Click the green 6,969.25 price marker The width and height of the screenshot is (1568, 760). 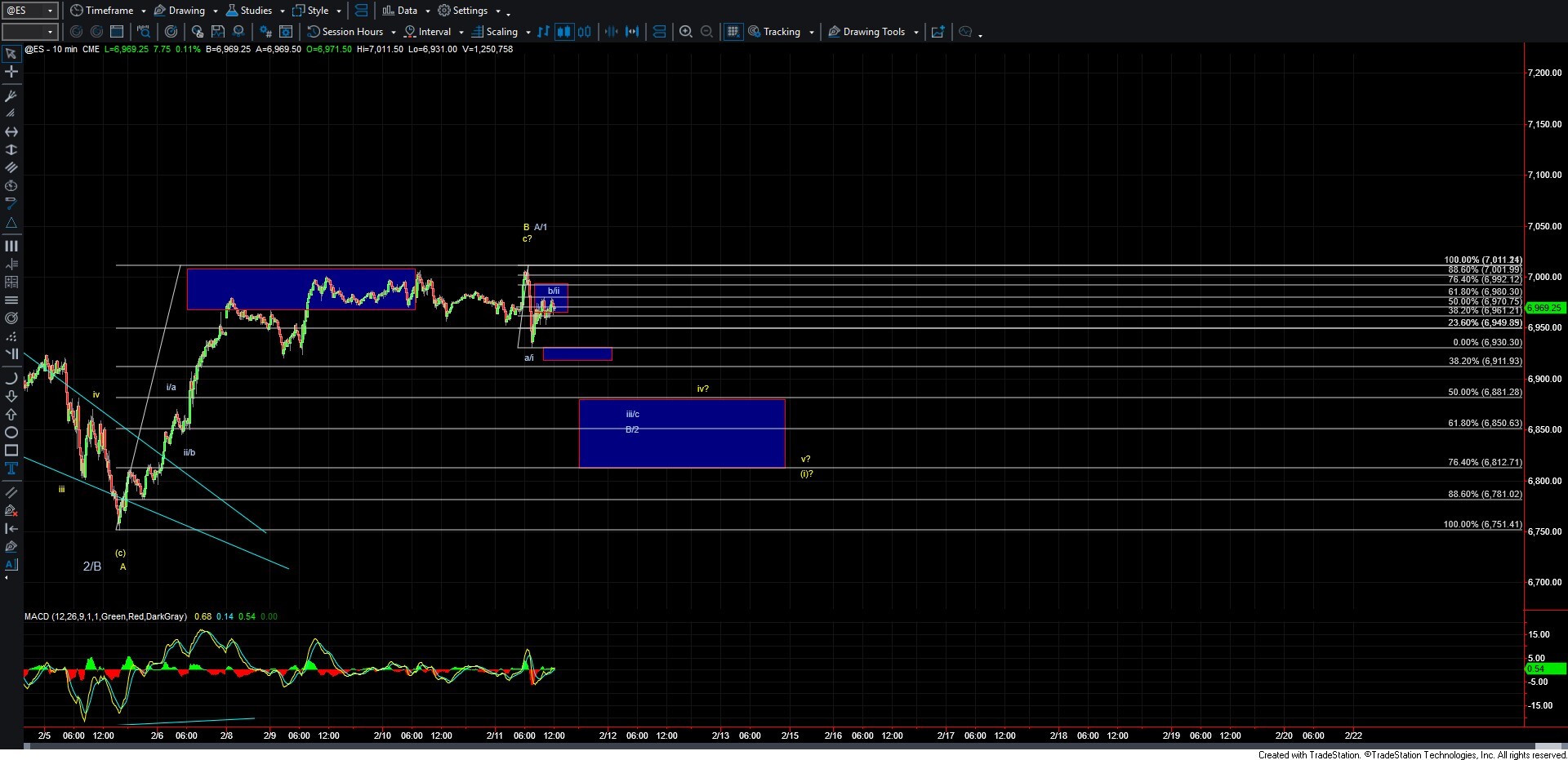[1543, 309]
